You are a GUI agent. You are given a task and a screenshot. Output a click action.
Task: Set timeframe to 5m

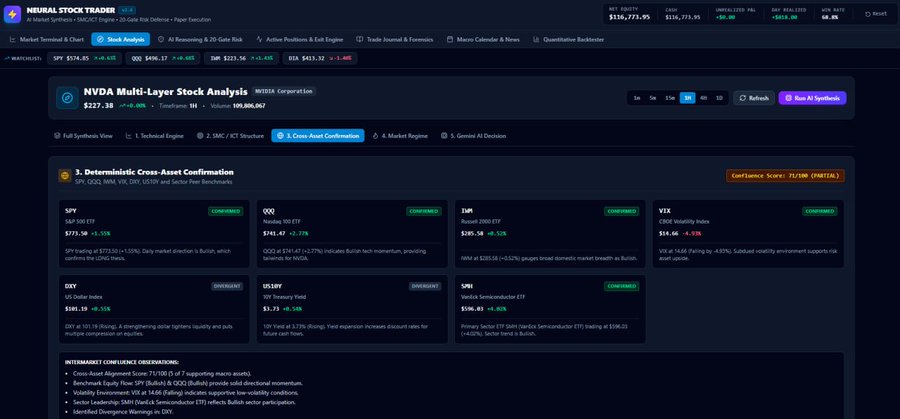coord(653,98)
